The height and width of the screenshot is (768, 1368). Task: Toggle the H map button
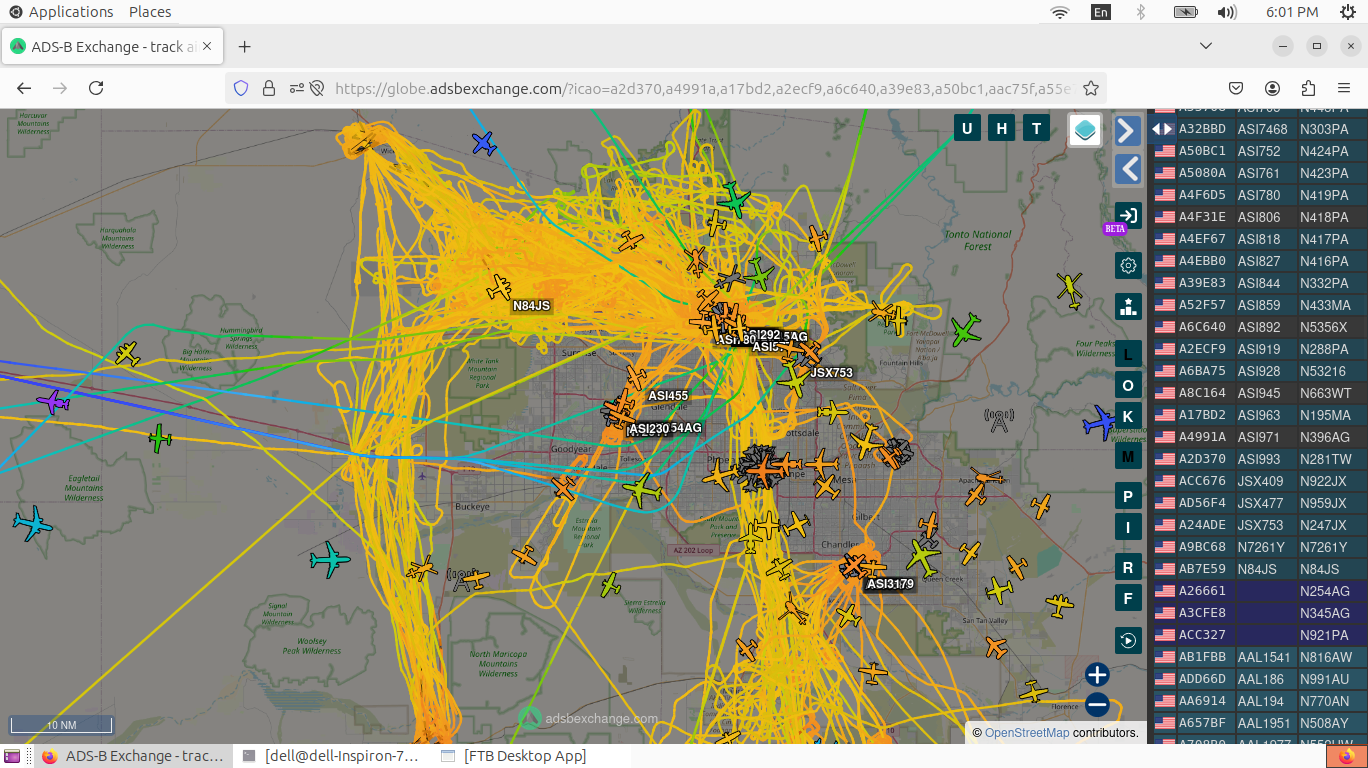coord(1002,128)
